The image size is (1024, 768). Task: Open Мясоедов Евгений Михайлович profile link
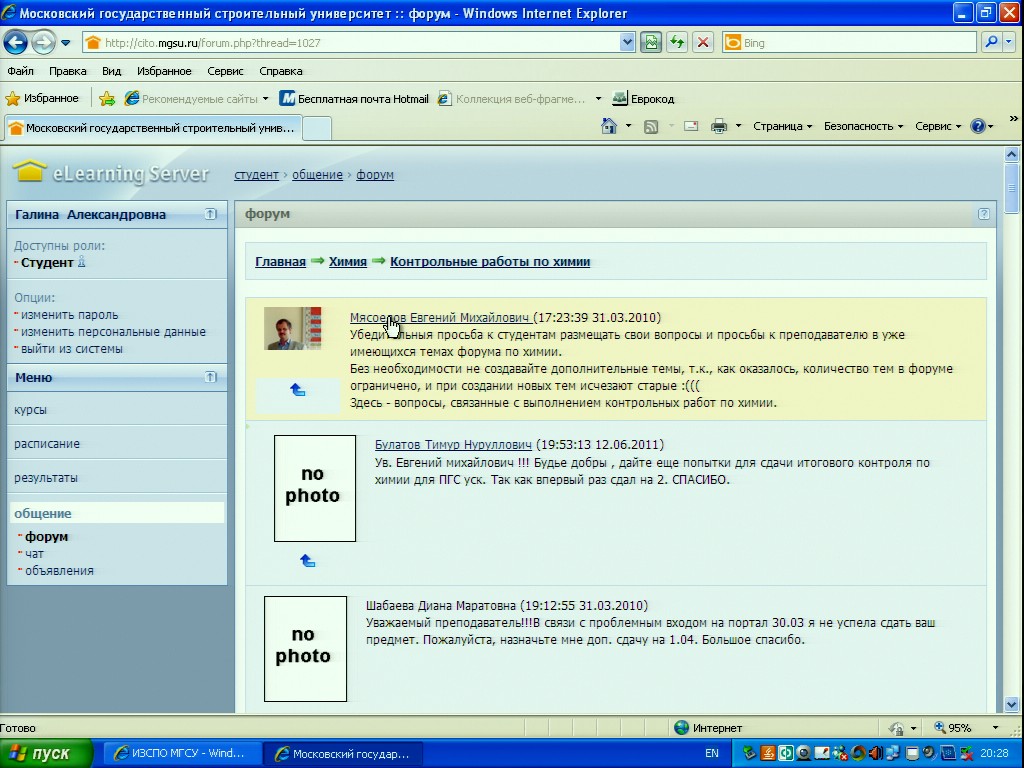tap(440, 318)
